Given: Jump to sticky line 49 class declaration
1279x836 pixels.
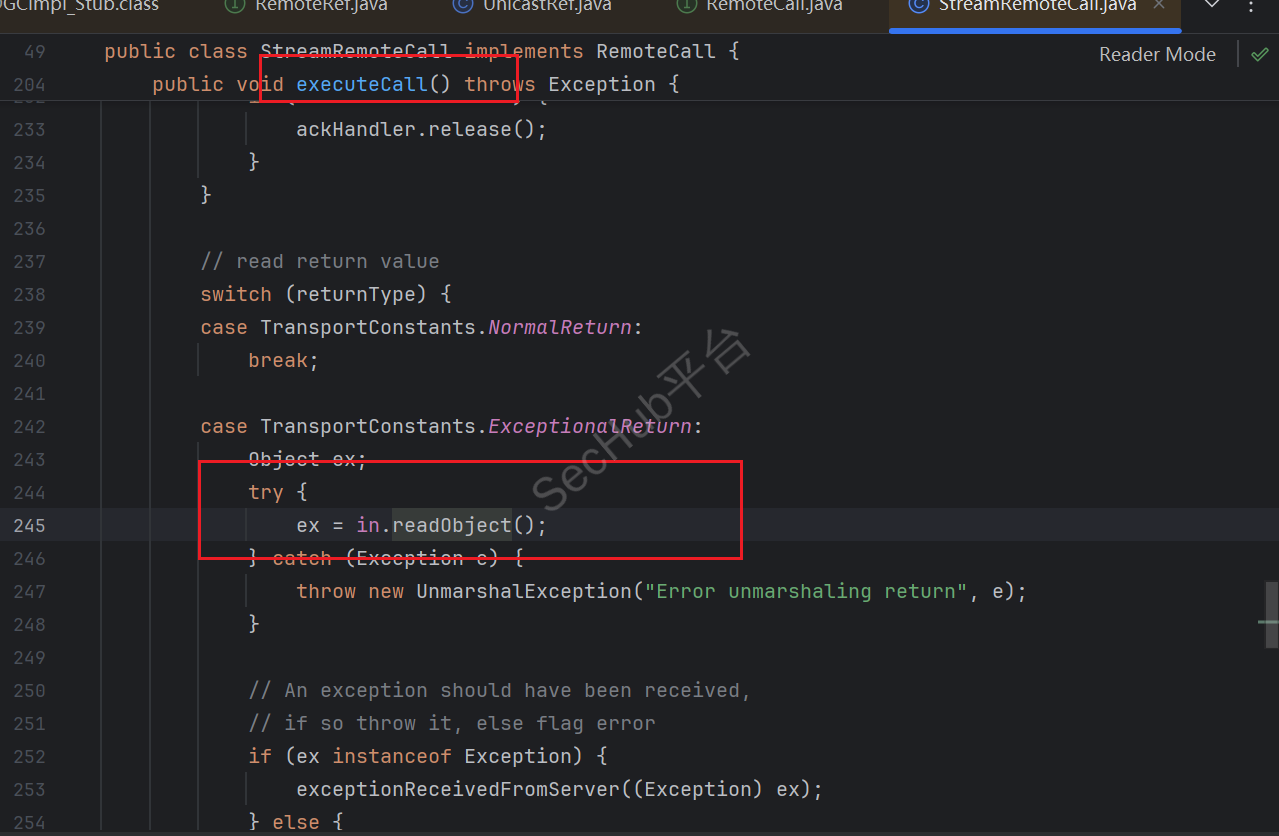Looking at the screenshot, I should coord(420,51).
